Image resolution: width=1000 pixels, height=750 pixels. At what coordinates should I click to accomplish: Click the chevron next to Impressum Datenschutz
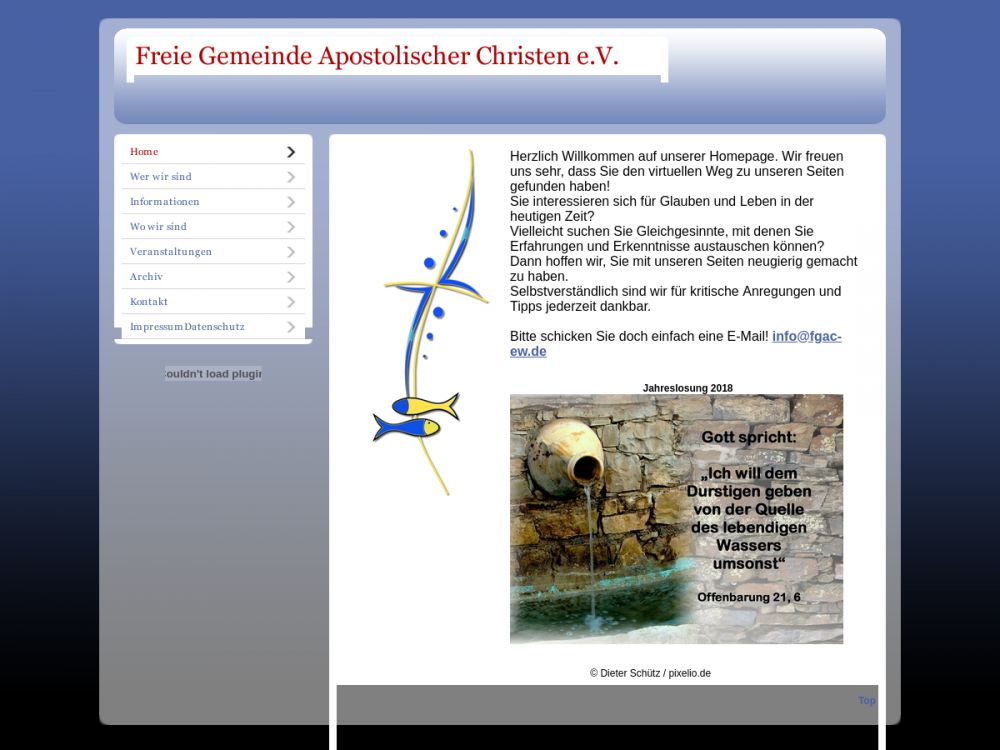click(x=291, y=327)
